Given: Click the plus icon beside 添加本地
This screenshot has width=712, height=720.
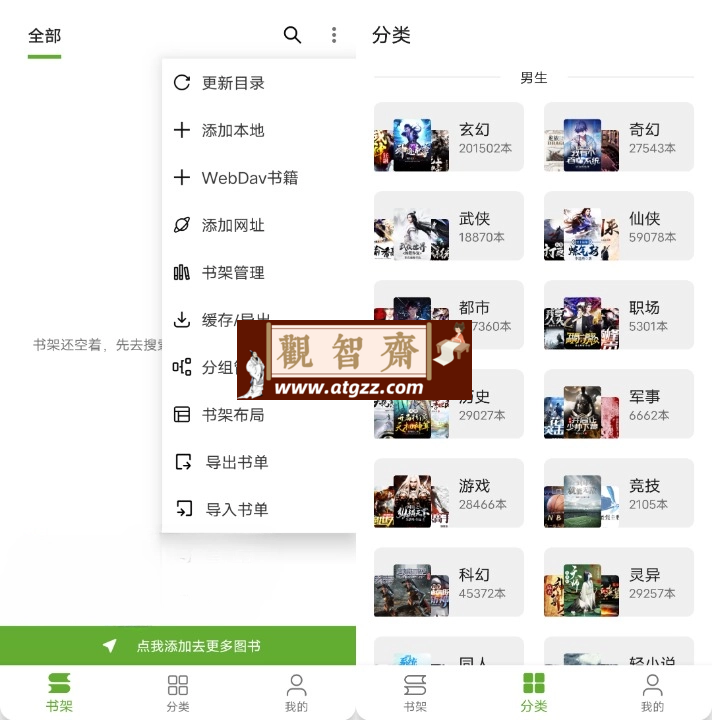Looking at the screenshot, I should [x=182, y=130].
